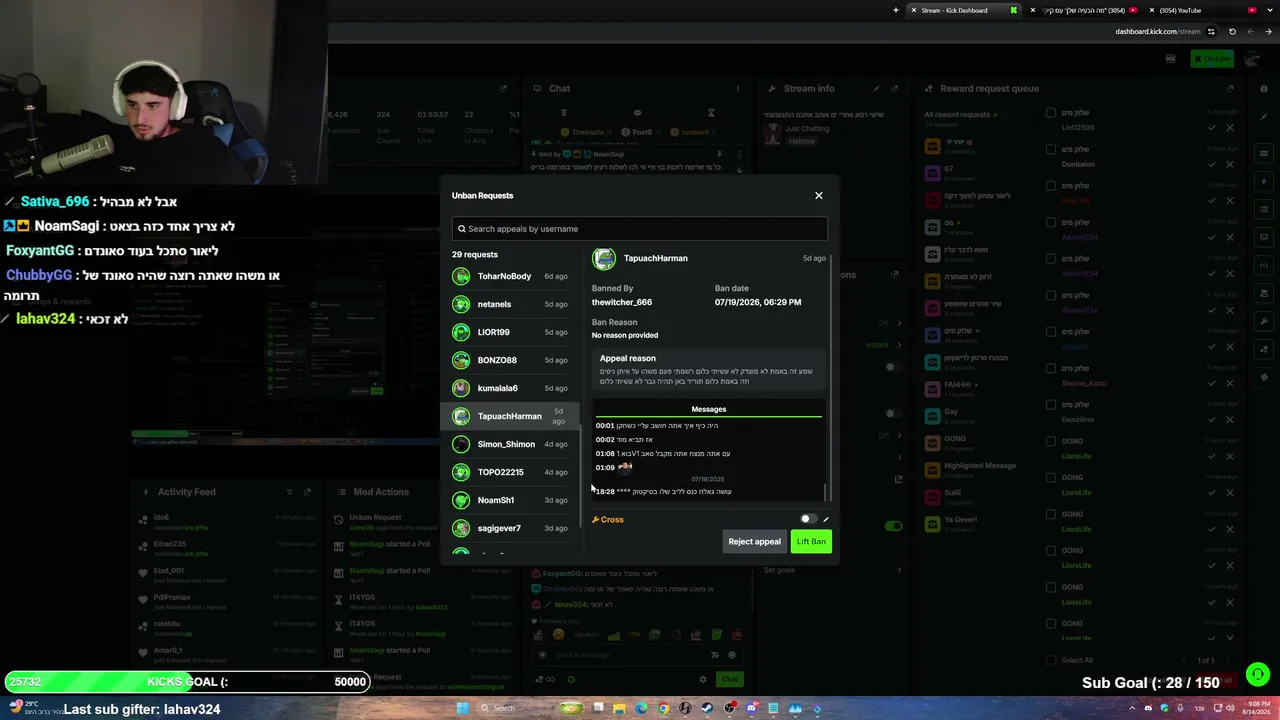Select the TOPO22215 request
1280x720 pixels.
pyautogui.click(x=510, y=472)
